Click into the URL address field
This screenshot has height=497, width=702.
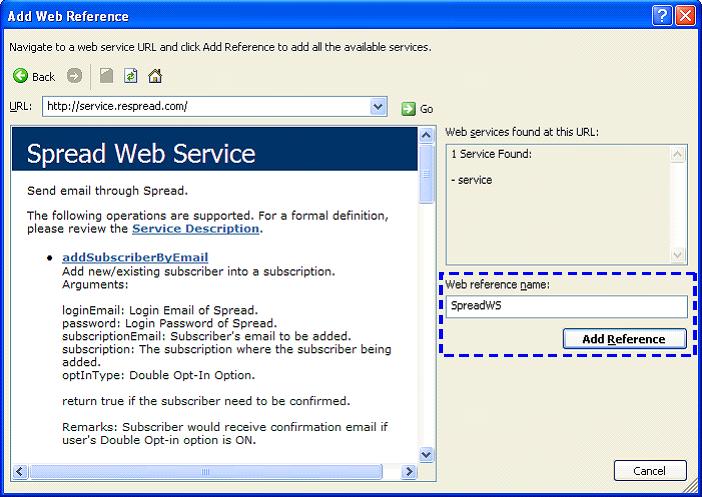pos(207,107)
